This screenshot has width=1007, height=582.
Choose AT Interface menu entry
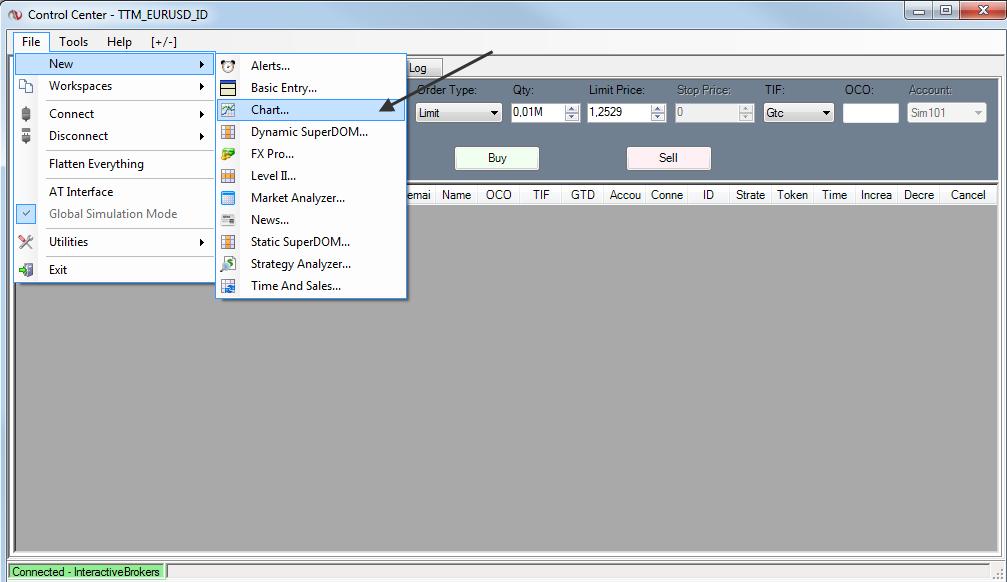pos(81,191)
